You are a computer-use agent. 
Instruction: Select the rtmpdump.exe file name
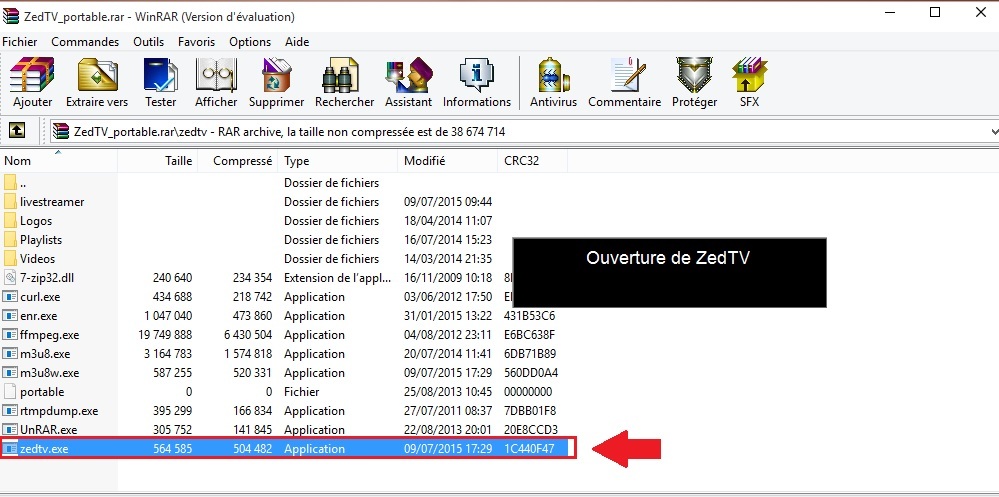(x=59, y=411)
